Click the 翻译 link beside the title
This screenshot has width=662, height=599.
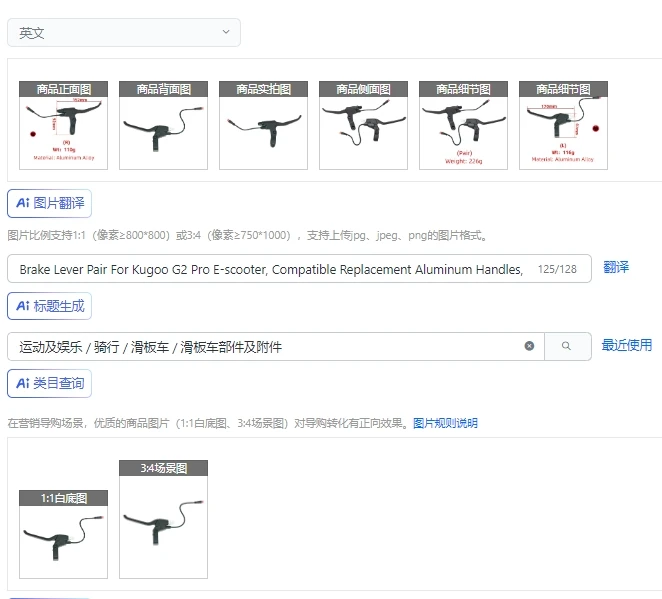616,268
